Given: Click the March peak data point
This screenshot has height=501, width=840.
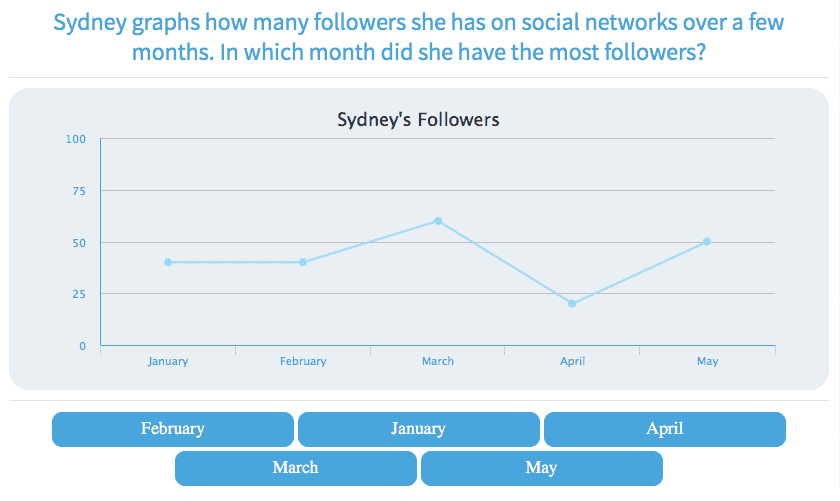Looking at the screenshot, I should 438,221.
